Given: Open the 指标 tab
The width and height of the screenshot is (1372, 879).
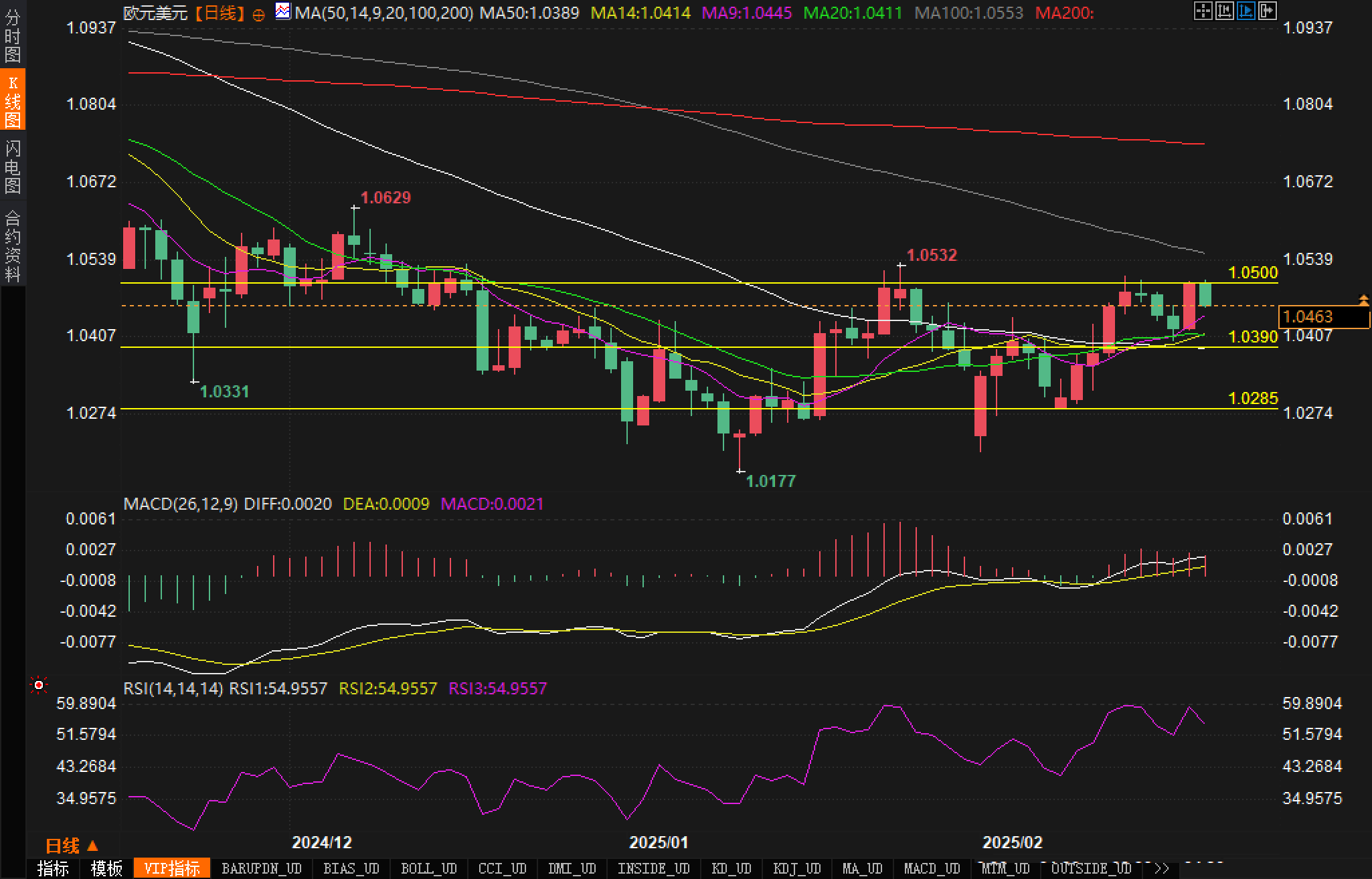Looking at the screenshot, I should [53, 868].
